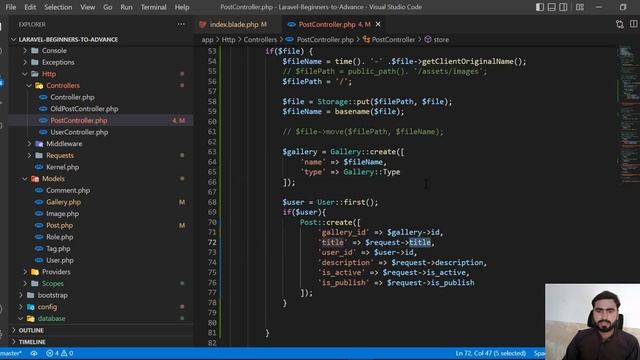The width and height of the screenshot is (640, 360).
Task: Click 'Http' breadcrumb segment
Action: pyautogui.click(x=228, y=40)
